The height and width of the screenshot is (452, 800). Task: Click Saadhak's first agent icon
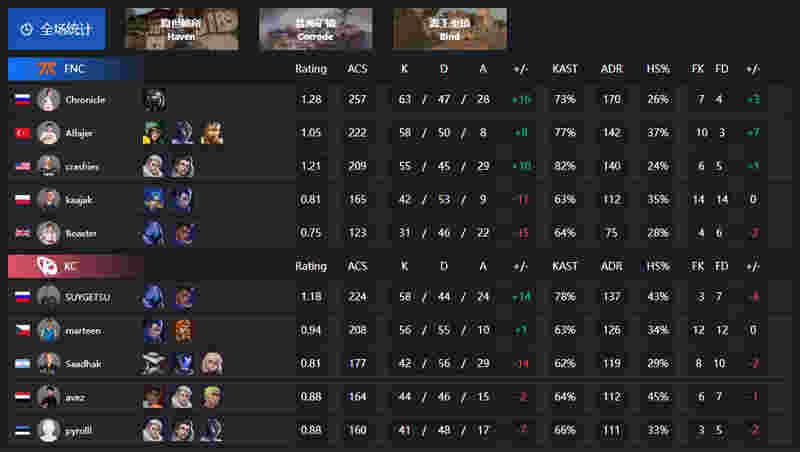point(154,363)
